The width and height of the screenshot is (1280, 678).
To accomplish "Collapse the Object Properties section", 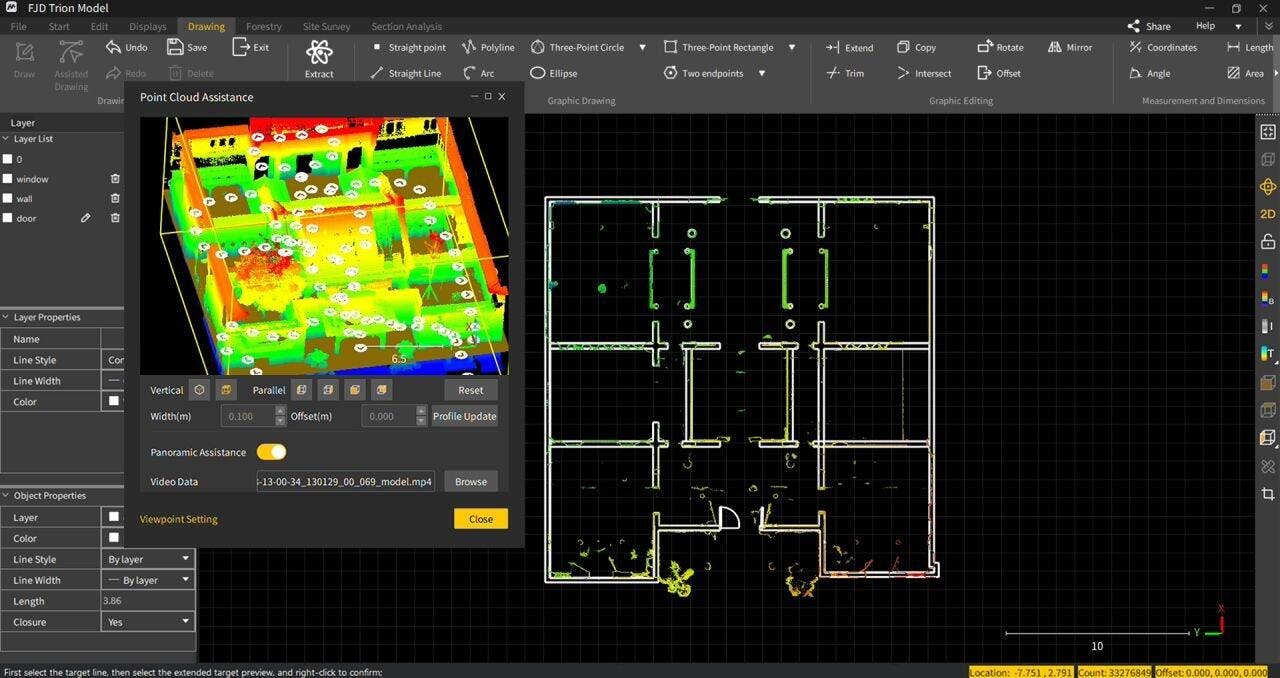I will click(x=6, y=495).
